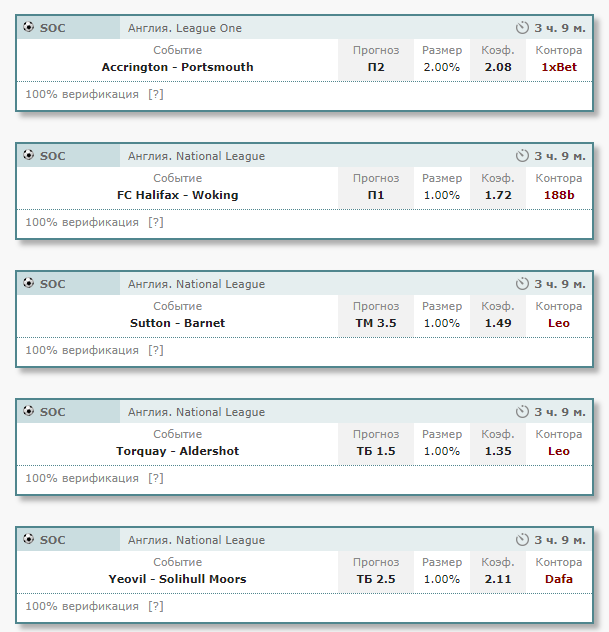Click soccer ball icon in Yeovil - Solihull Moors card

[x=29, y=539]
